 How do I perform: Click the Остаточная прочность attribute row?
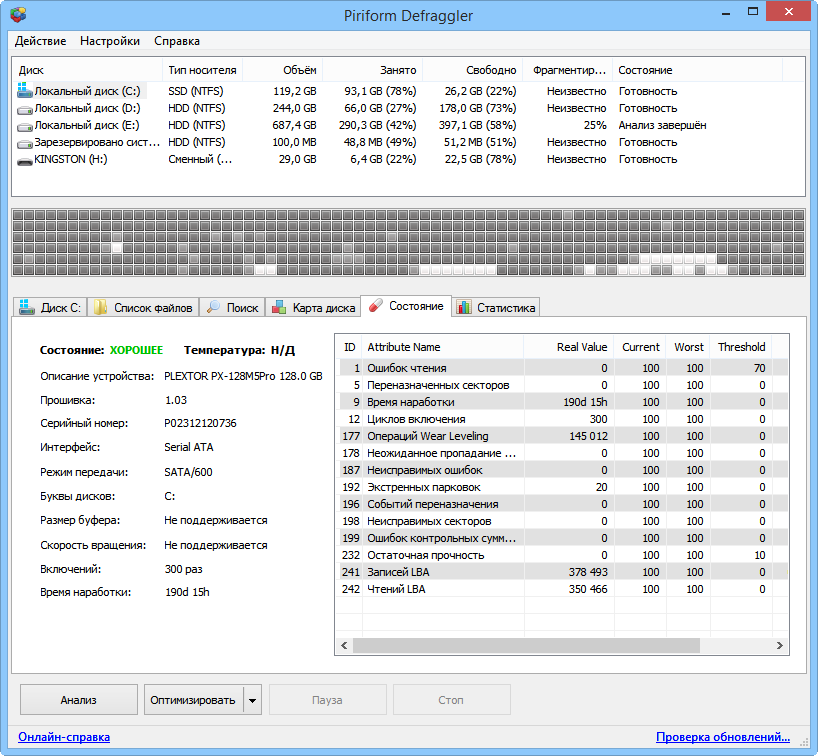tap(562, 555)
